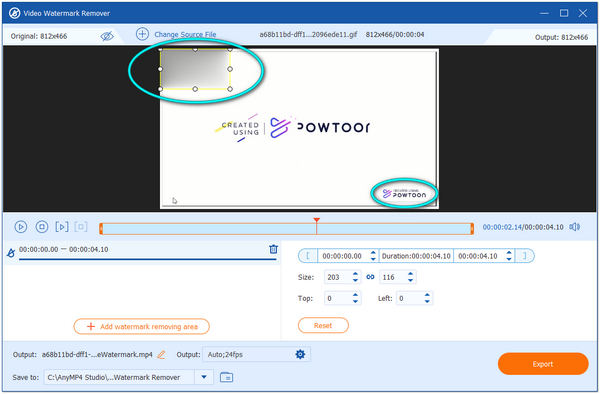Image resolution: width=600 pixels, height=394 pixels.
Task: Select the bottom-right handle of selection box
Action: pyautogui.click(x=230, y=89)
